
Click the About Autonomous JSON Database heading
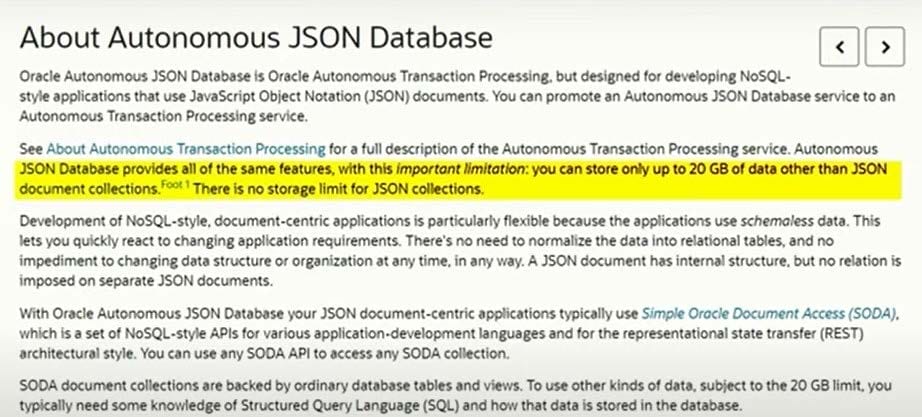pyautogui.click(x=256, y=39)
